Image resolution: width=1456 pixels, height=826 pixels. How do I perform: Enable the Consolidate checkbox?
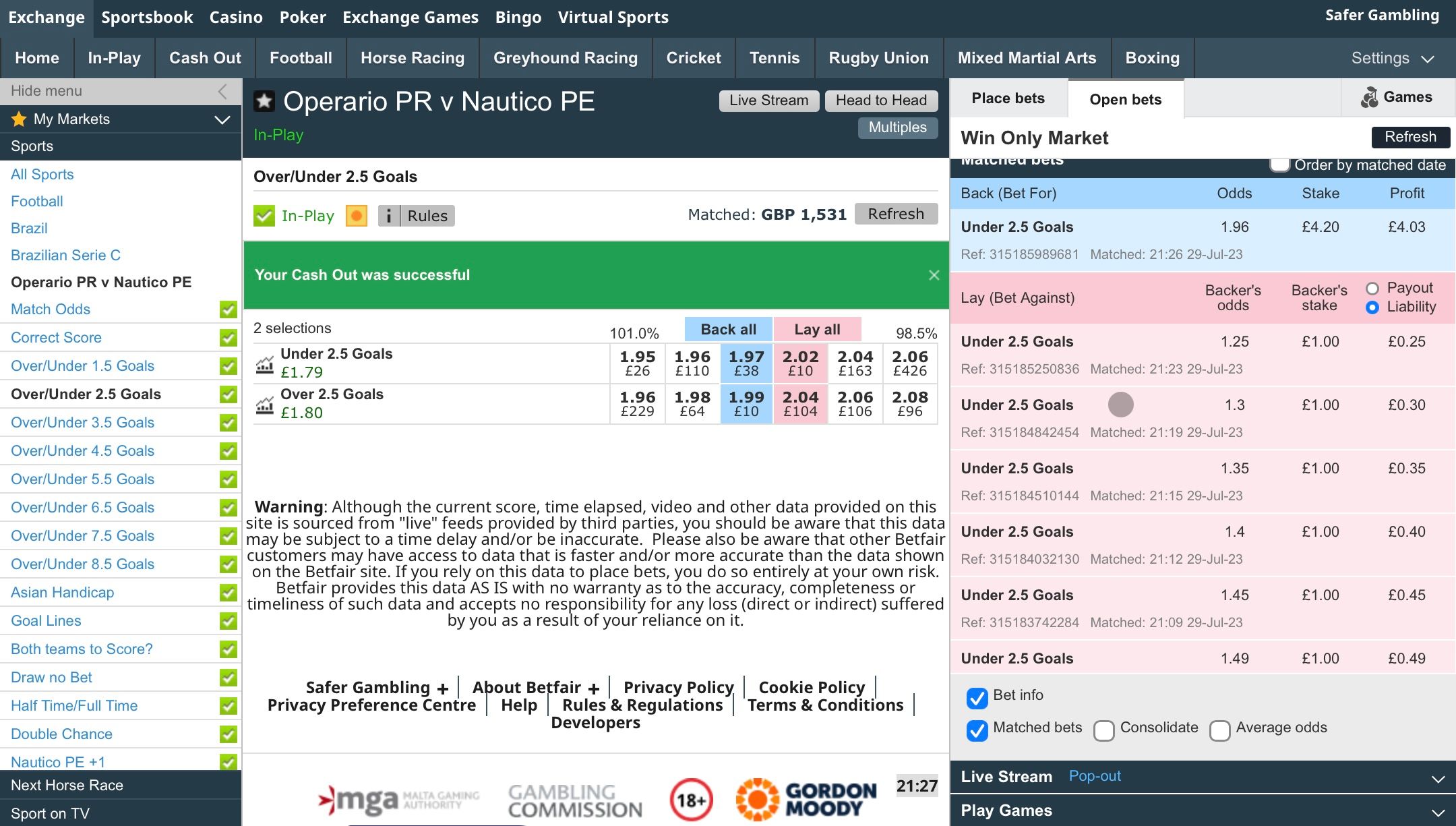(x=1103, y=730)
